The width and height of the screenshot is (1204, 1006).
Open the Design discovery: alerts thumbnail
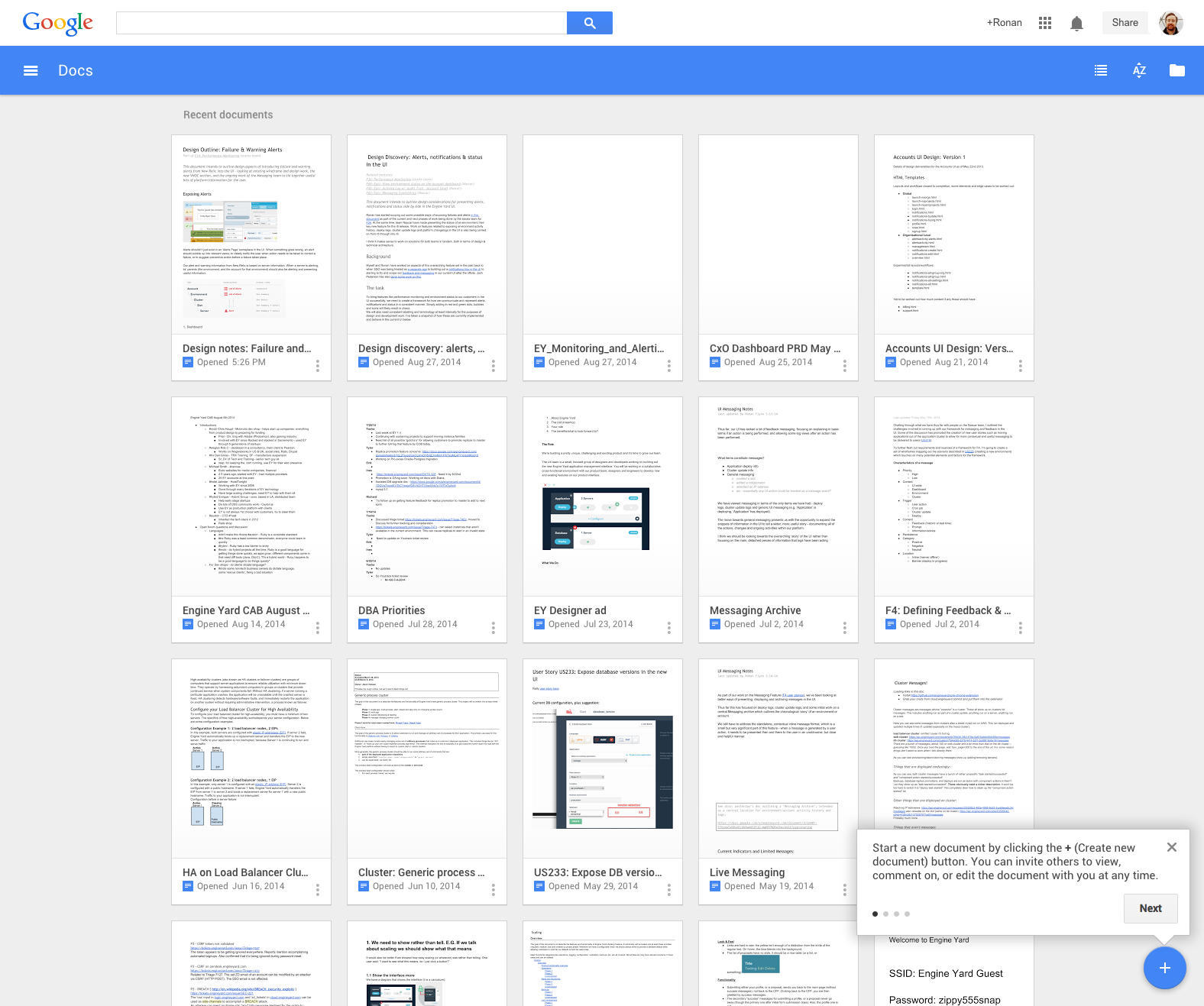click(x=427, y=235)
